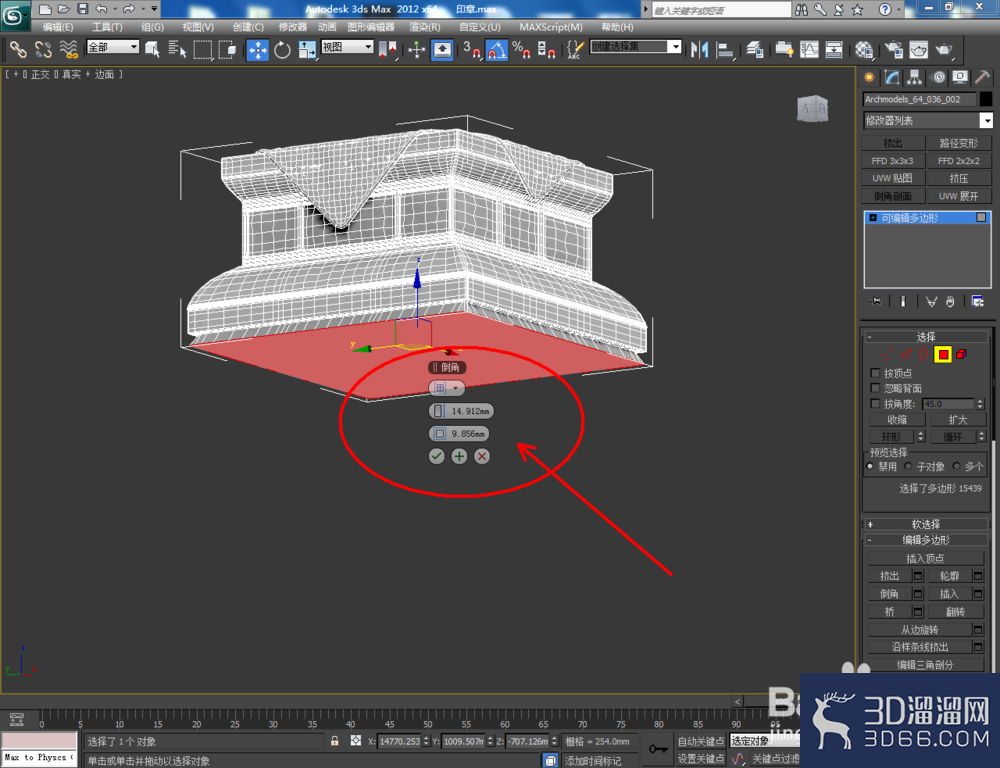Enable the 按顶点 checkbox
Viewport: 1000px width, 768px height.
pos(875,373)
